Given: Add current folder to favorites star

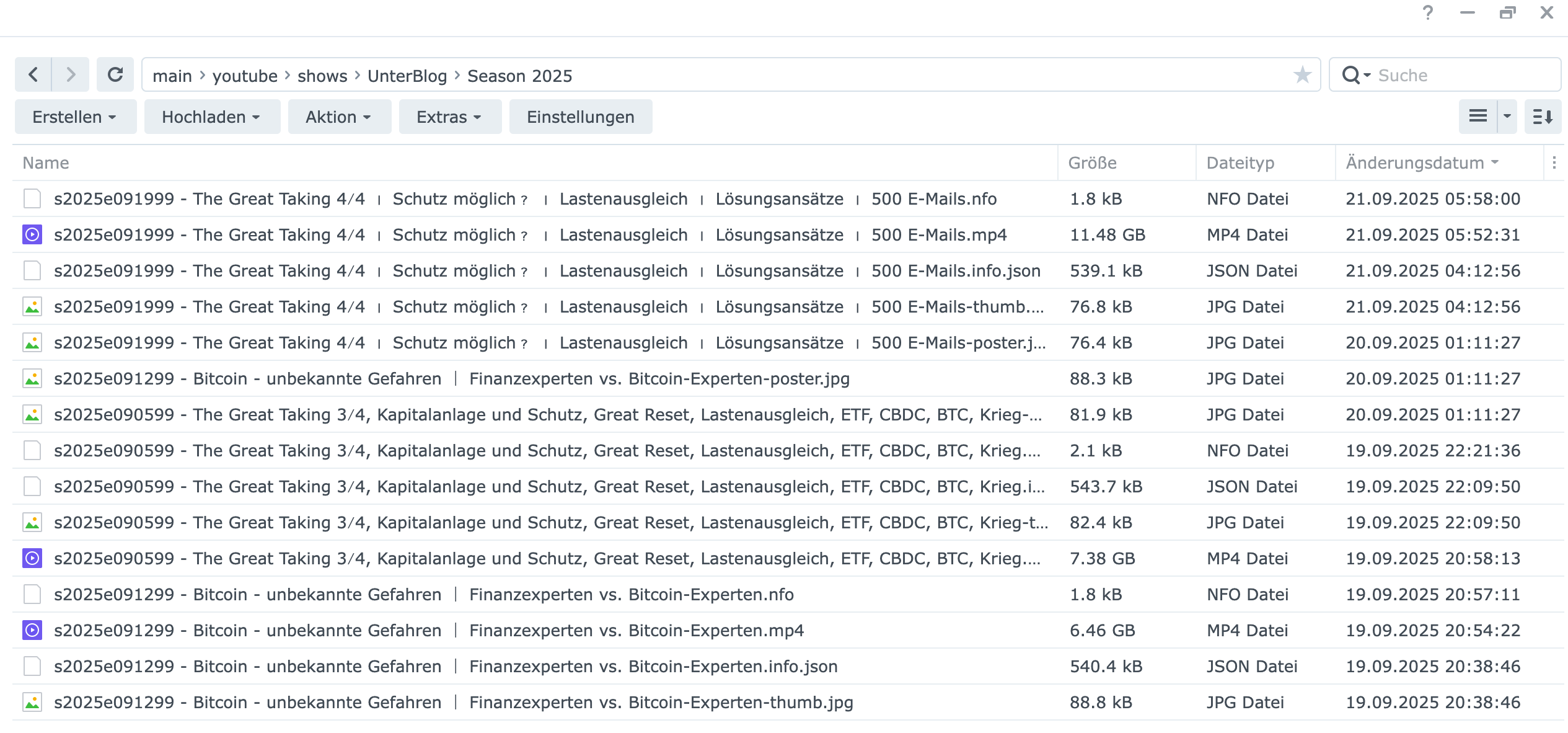Looking at the screenshot, I should point(1302,75).
